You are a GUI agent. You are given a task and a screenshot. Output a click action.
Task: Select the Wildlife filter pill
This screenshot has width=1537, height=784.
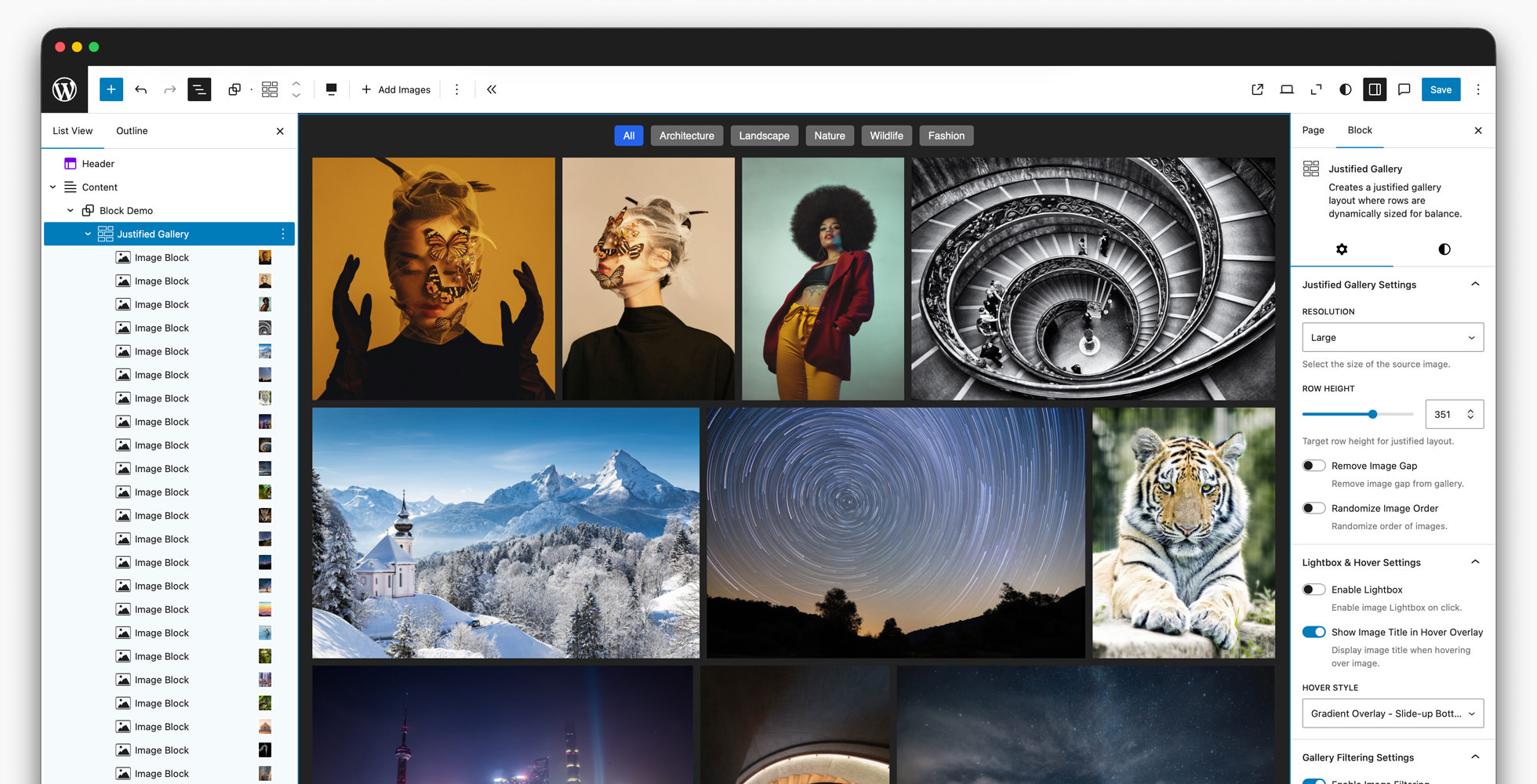(x=886, y=135)
